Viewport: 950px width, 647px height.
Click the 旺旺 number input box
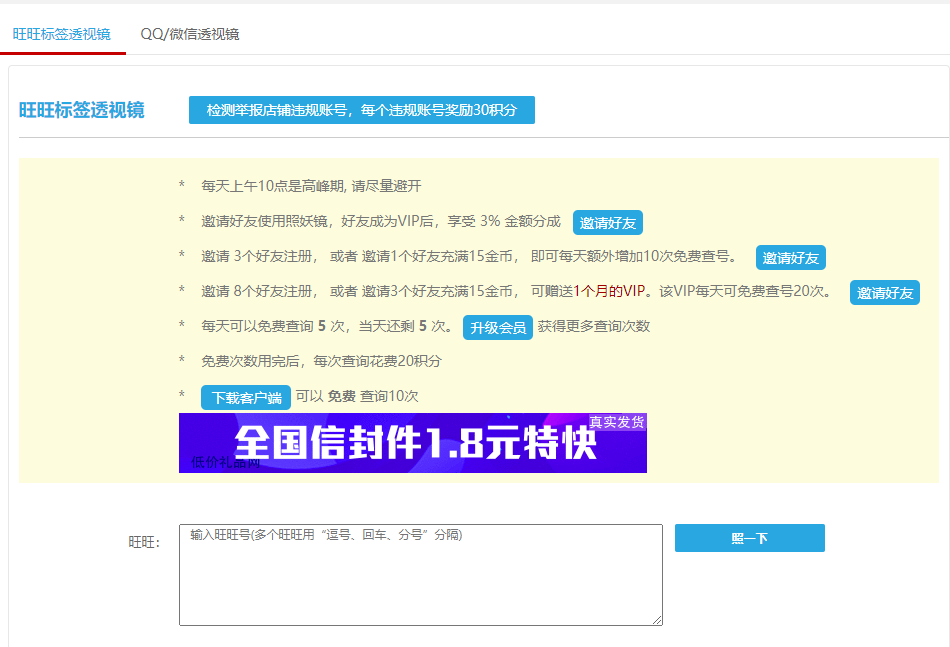point(420,575)
